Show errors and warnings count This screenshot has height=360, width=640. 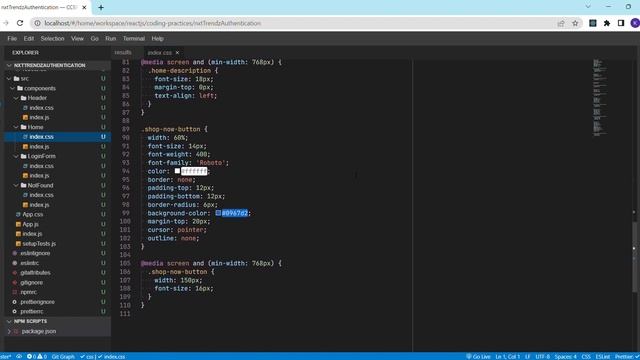point(37,357)
